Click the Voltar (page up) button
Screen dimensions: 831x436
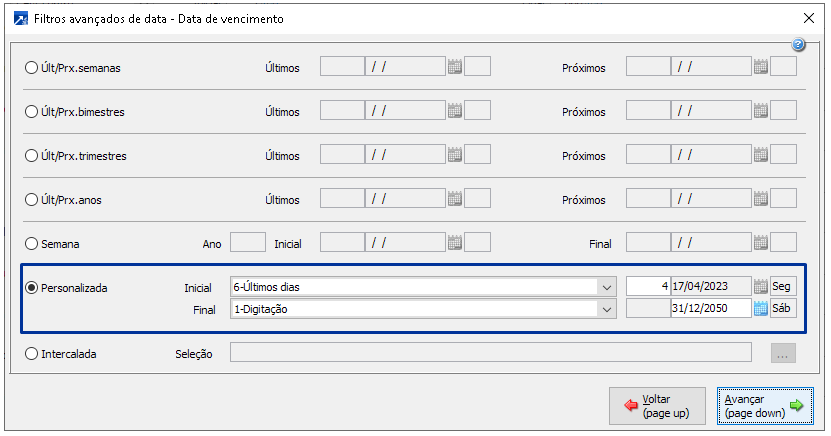pos(657,405)
